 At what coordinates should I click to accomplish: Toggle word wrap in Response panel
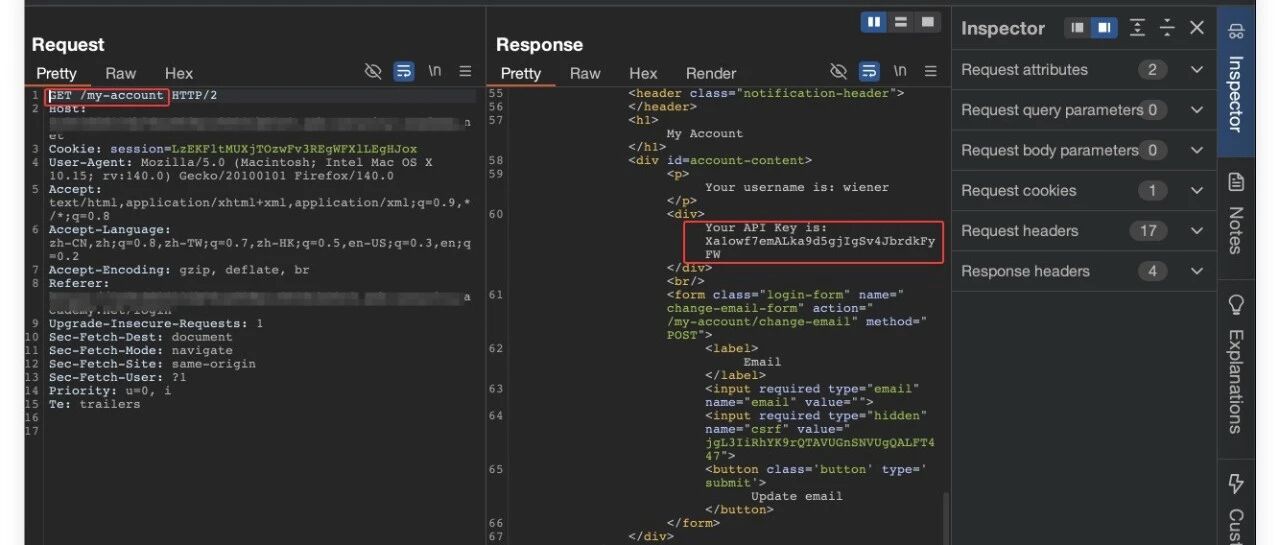[869, 72]
